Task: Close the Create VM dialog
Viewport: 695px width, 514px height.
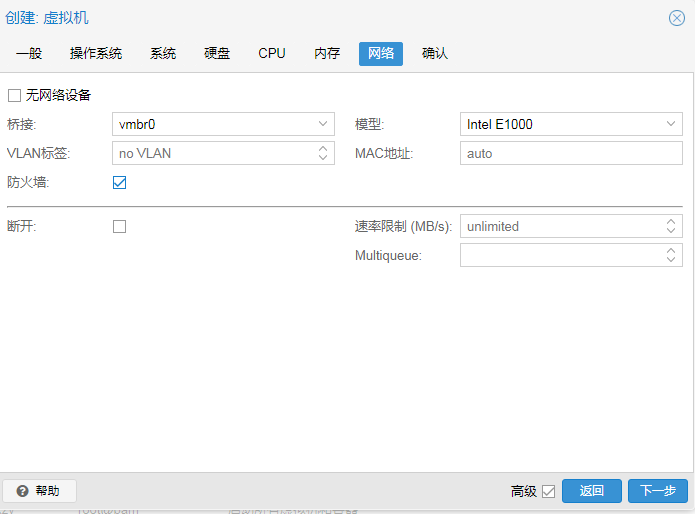Action: pos(677,18)
